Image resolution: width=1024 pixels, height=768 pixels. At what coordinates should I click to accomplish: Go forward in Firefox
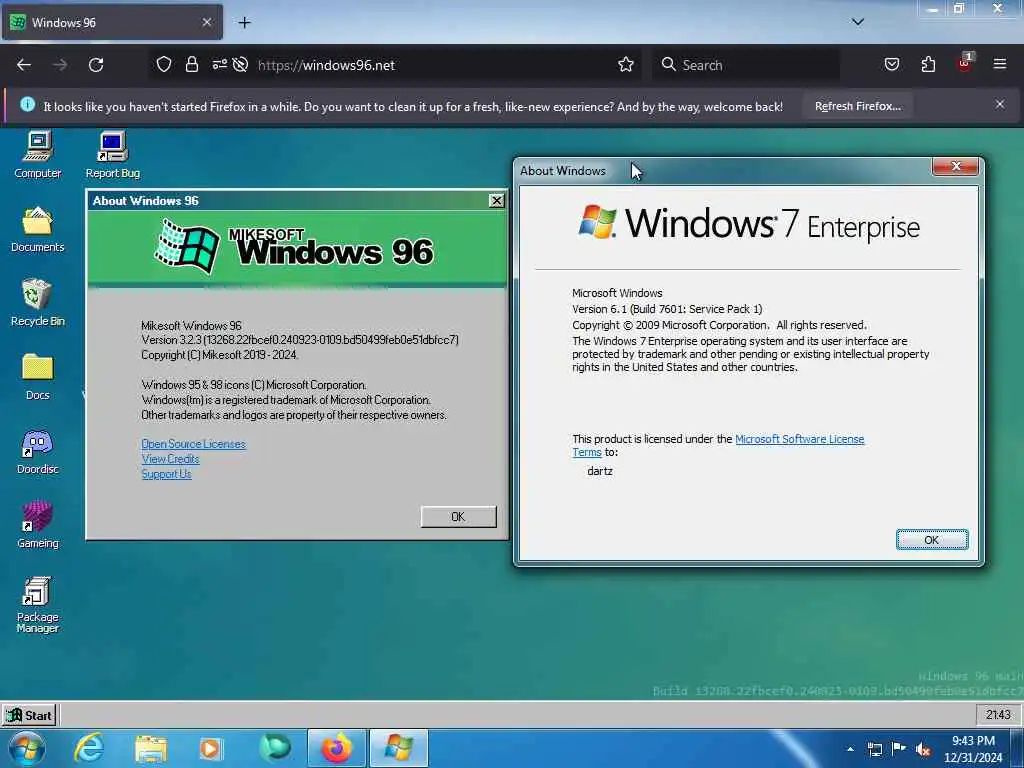[x=60, y=65]
